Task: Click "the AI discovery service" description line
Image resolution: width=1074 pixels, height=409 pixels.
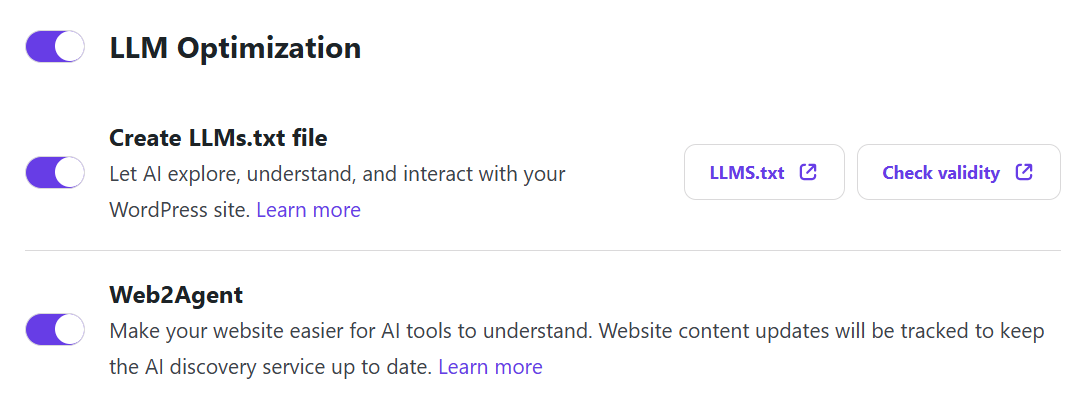Action: (270, 367)
